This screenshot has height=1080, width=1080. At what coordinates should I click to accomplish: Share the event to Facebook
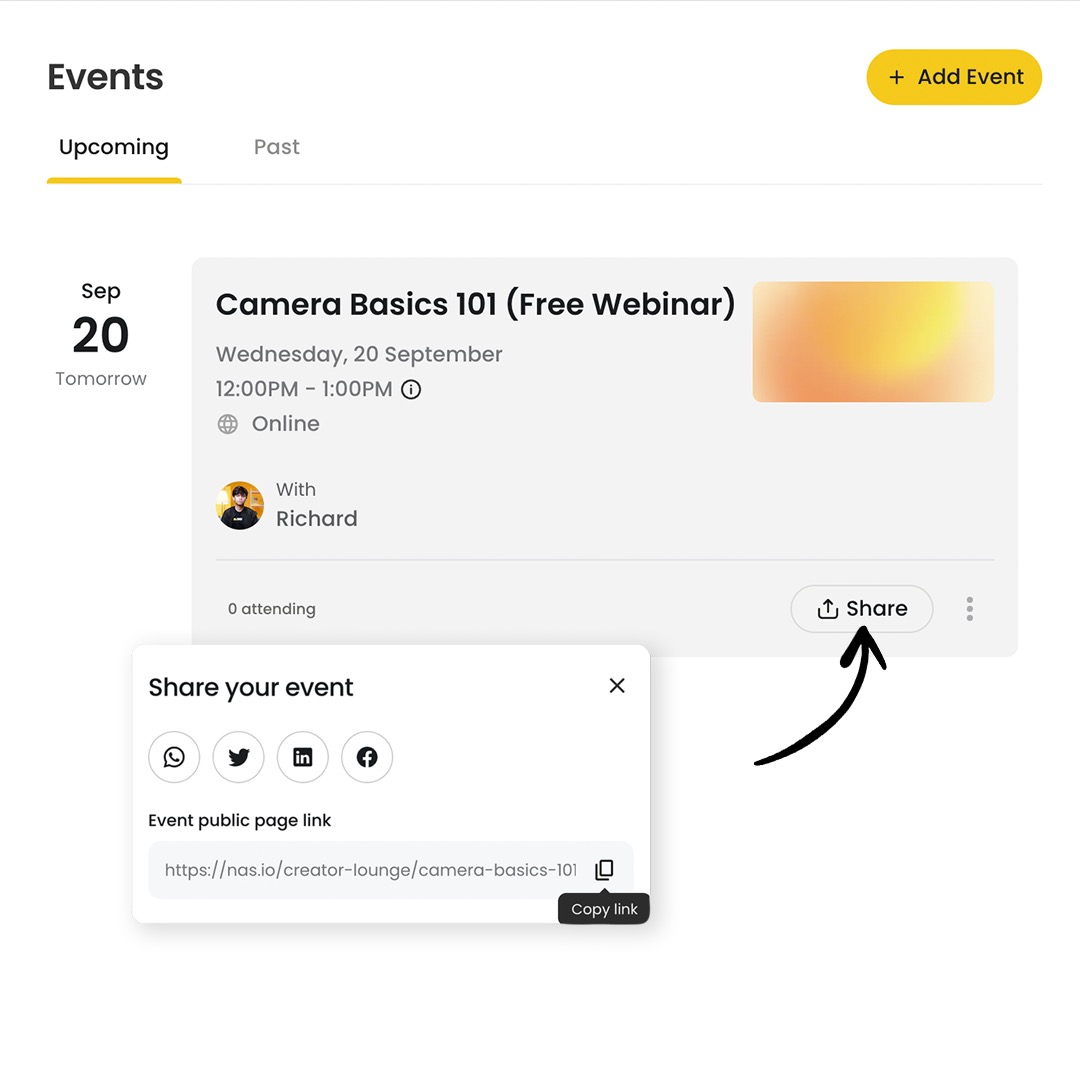[x=367, y=757]
